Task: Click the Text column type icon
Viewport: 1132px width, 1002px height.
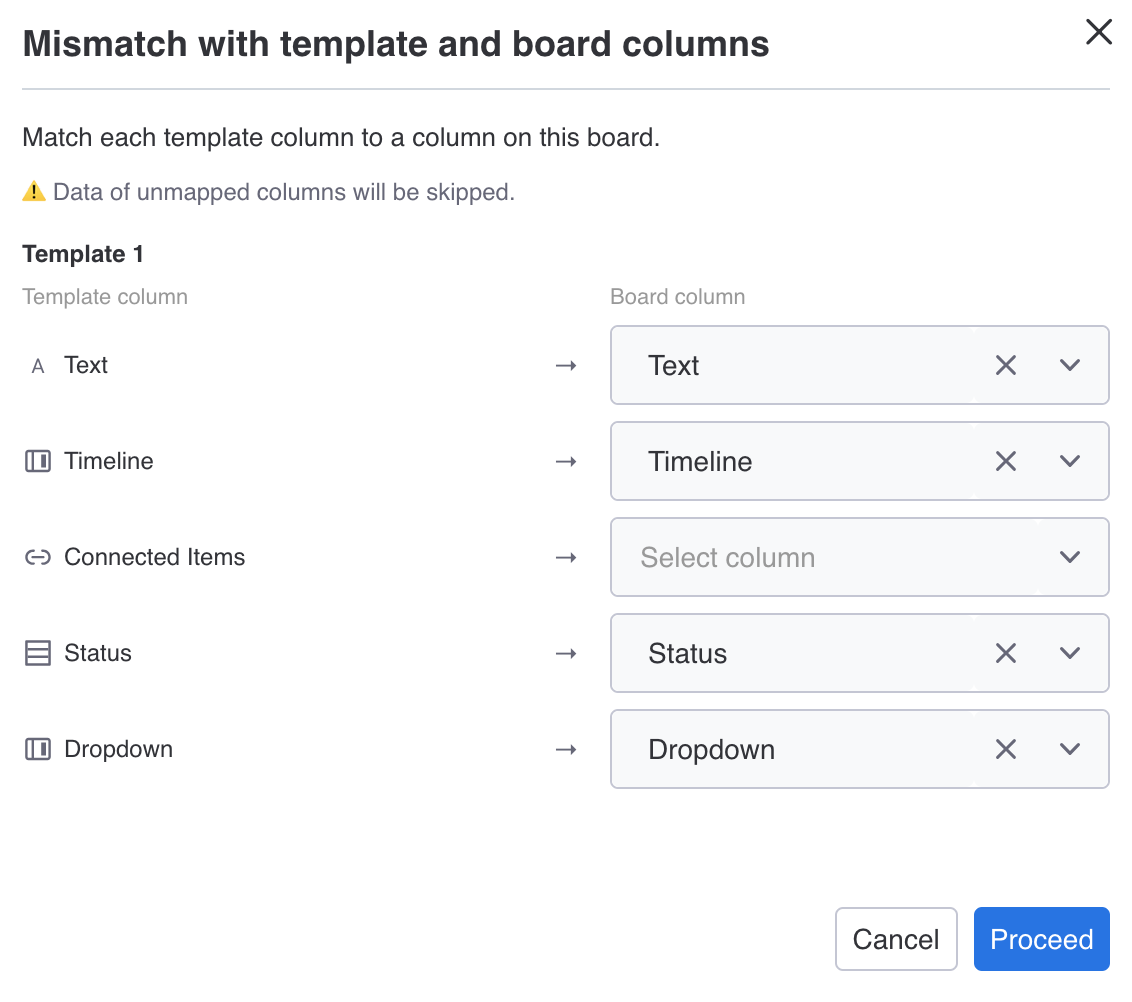Action: tap(38, 366)
